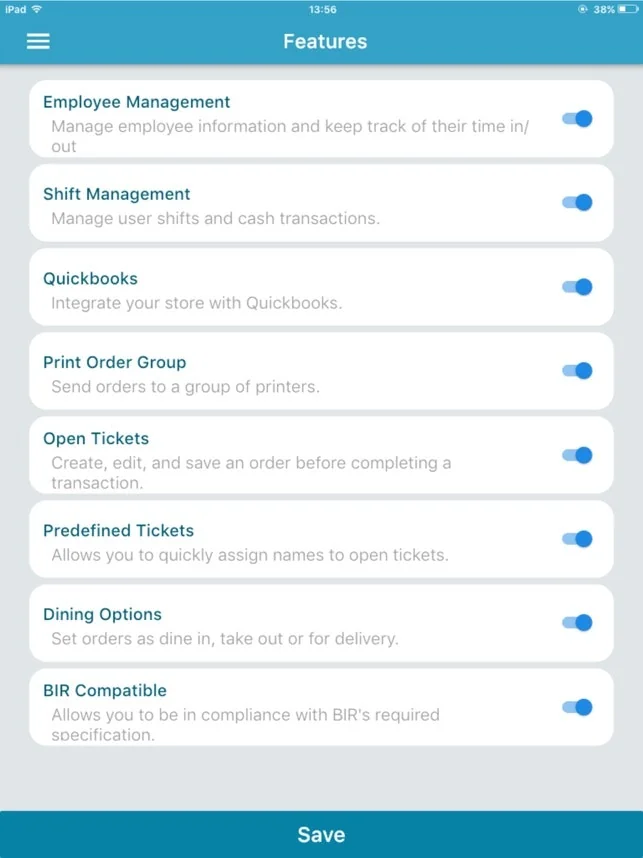Image resolution: width=643 pixels, height=858 pixels.
Task: Switch off Predefined Tickets
Action: pos(578,539)
